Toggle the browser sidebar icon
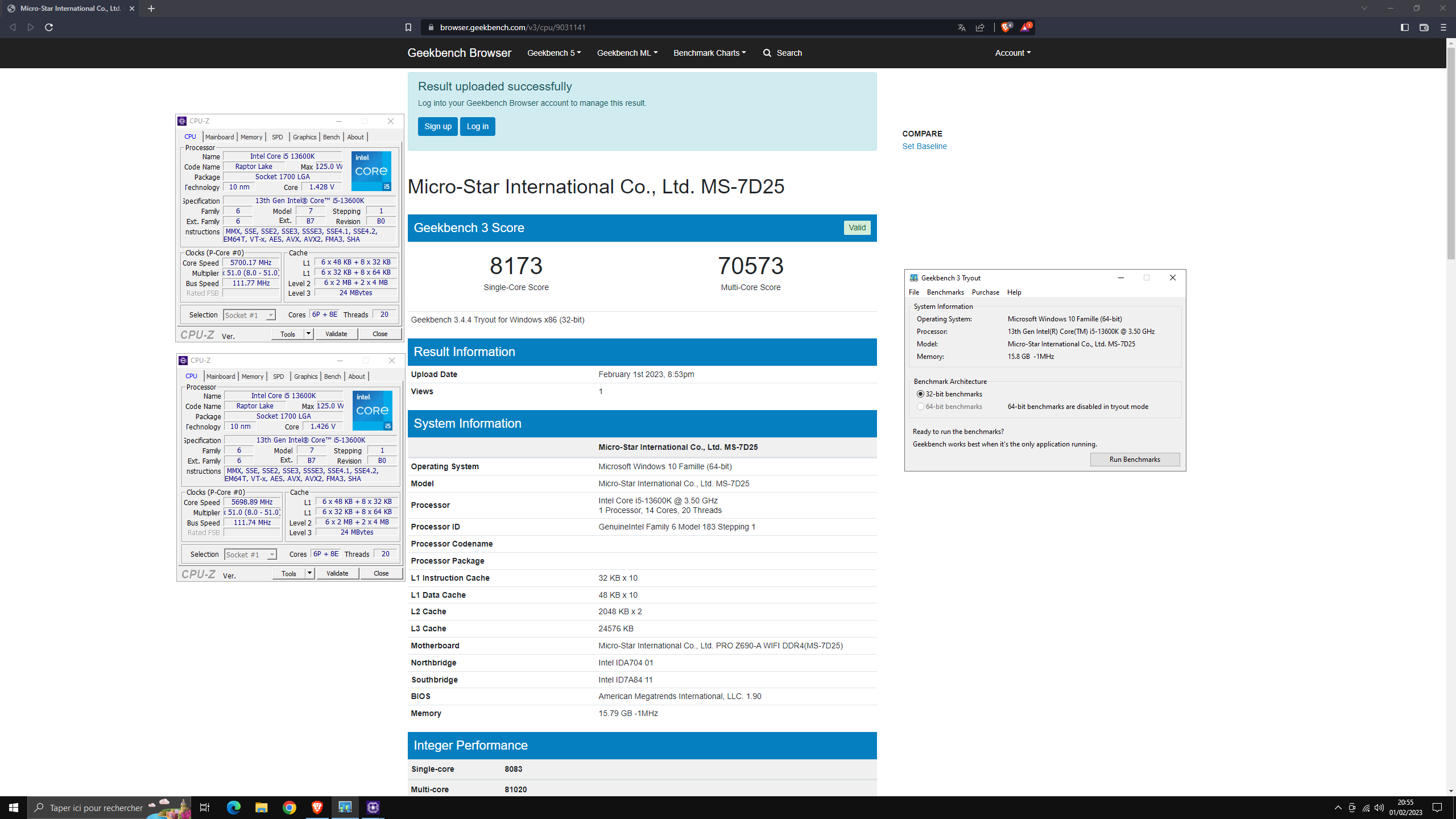 [x=1404, y=27]
